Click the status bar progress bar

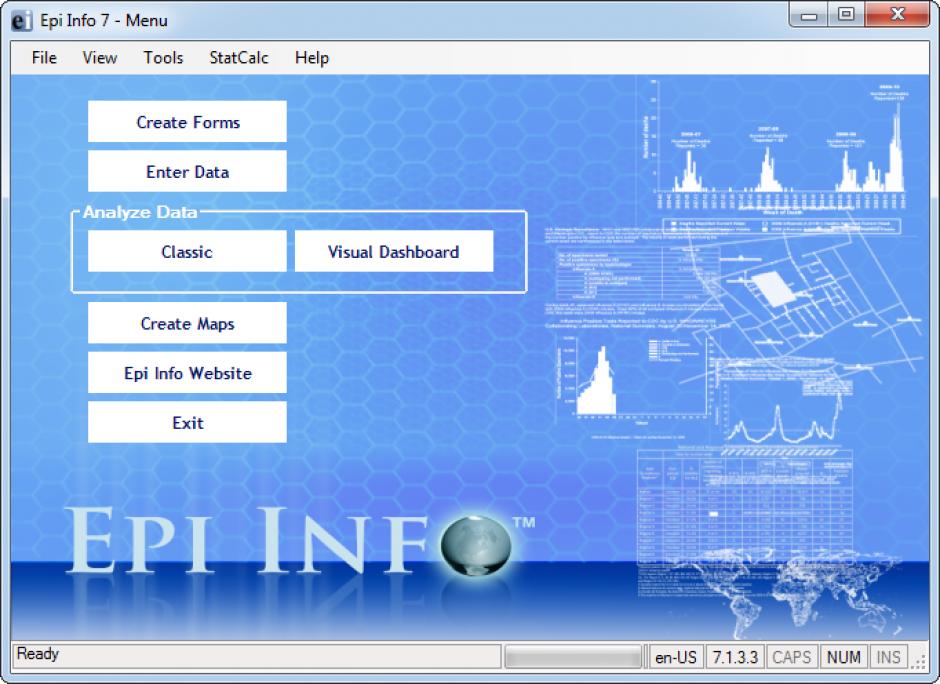tap(573, 657)
